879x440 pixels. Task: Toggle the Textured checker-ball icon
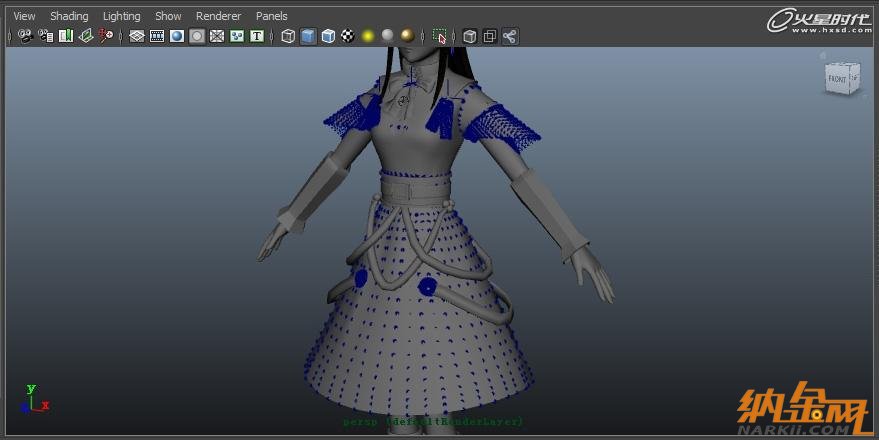(348, 36)
